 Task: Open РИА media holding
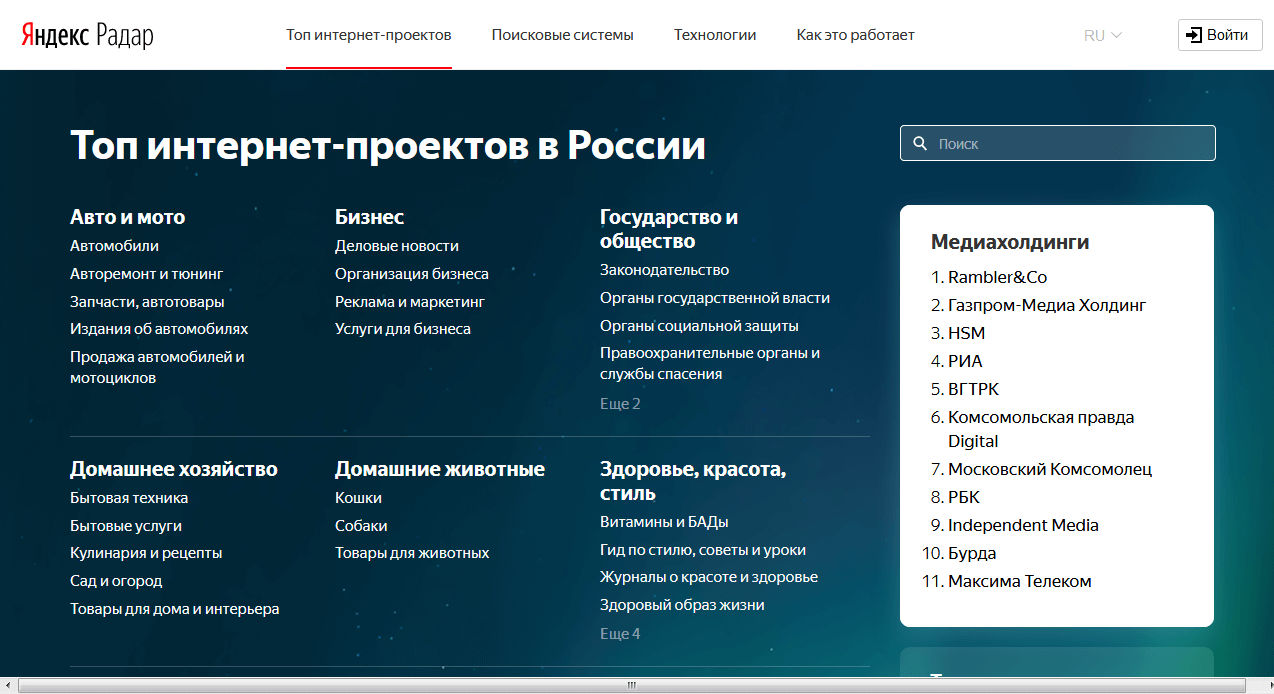click(965, 361)
